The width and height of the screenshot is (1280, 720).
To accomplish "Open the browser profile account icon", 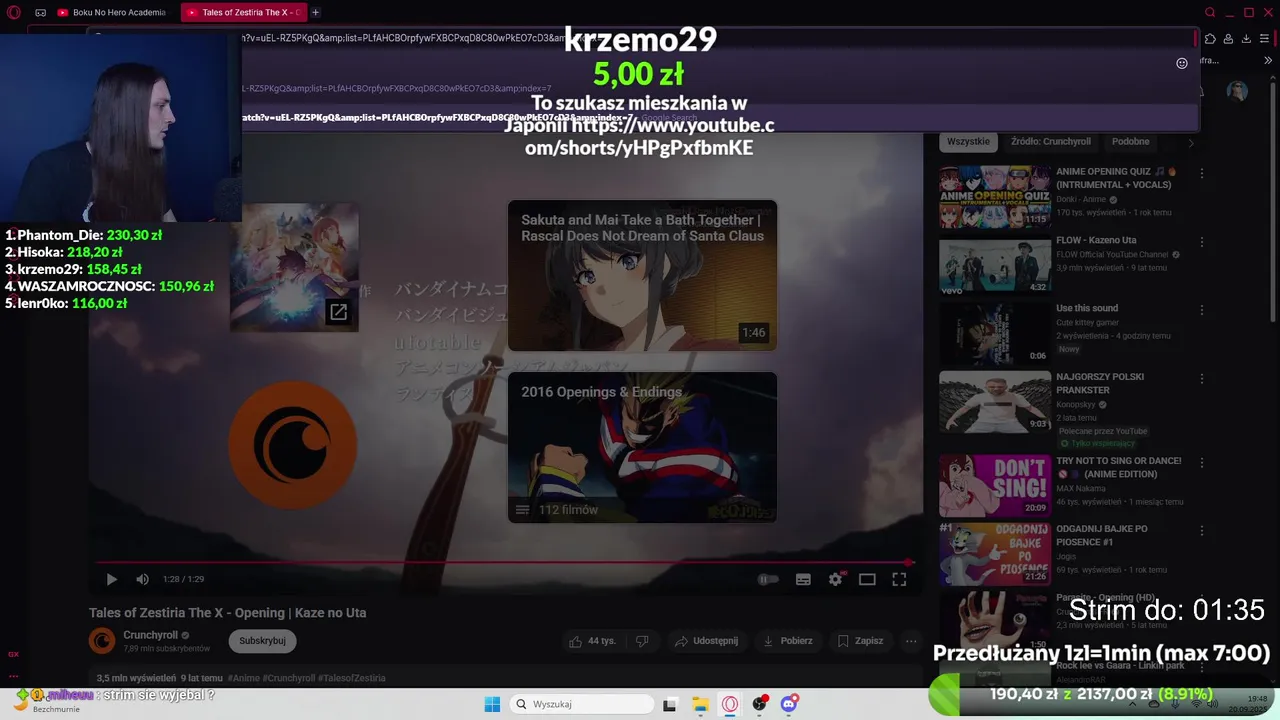I will coord(1228,39).
